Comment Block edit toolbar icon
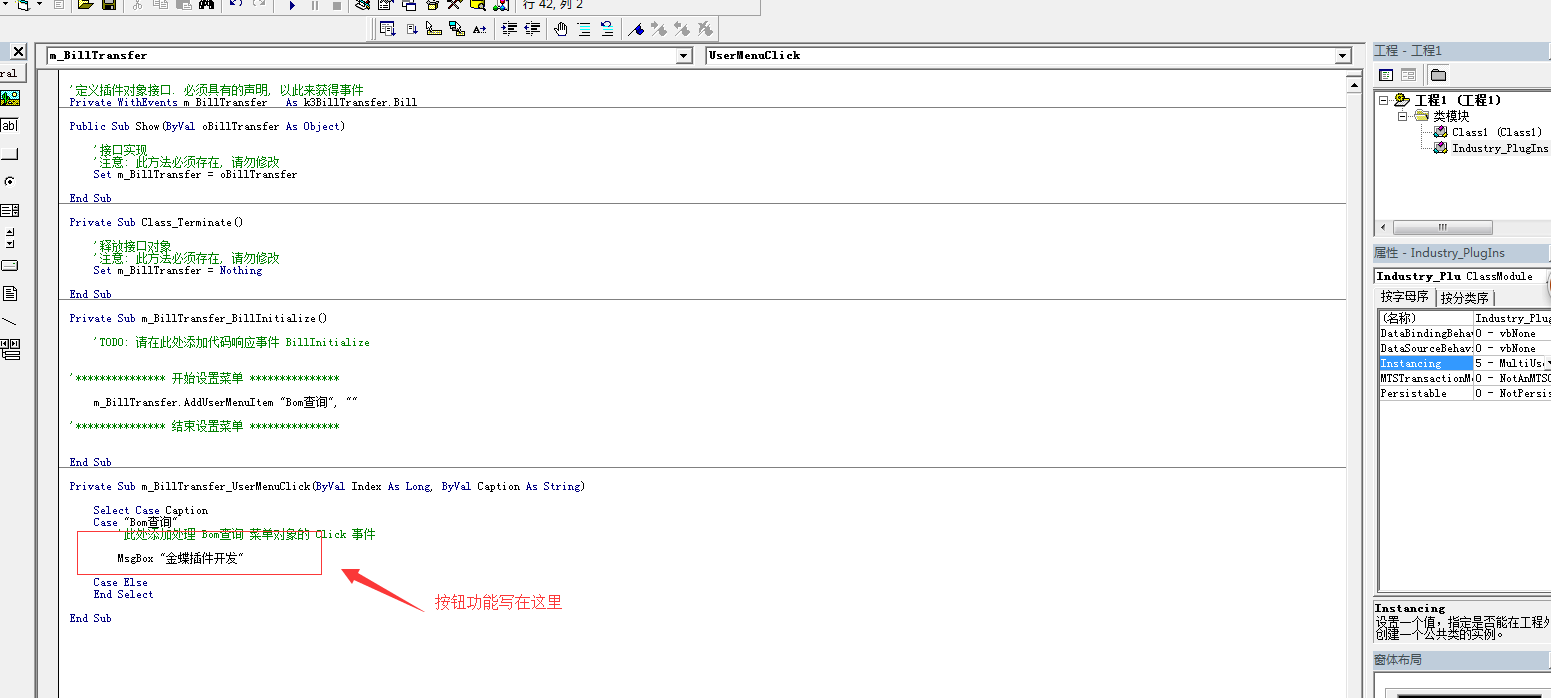The width and height of the screenshot is (1551, 698). coord(584,29)
